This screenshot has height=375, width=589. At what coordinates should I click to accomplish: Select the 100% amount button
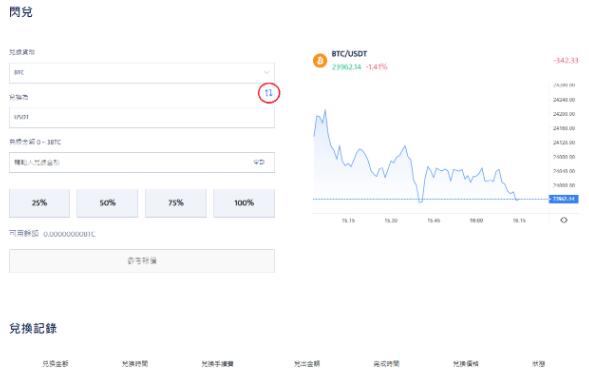[244, 203]
